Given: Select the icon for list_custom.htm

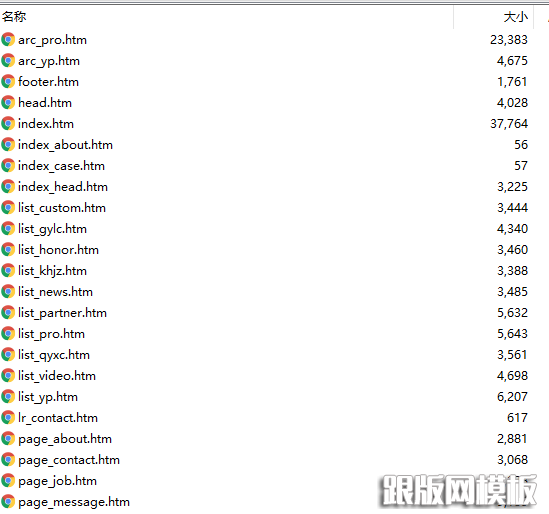Looking at the screenshot, I should [8, 208].
